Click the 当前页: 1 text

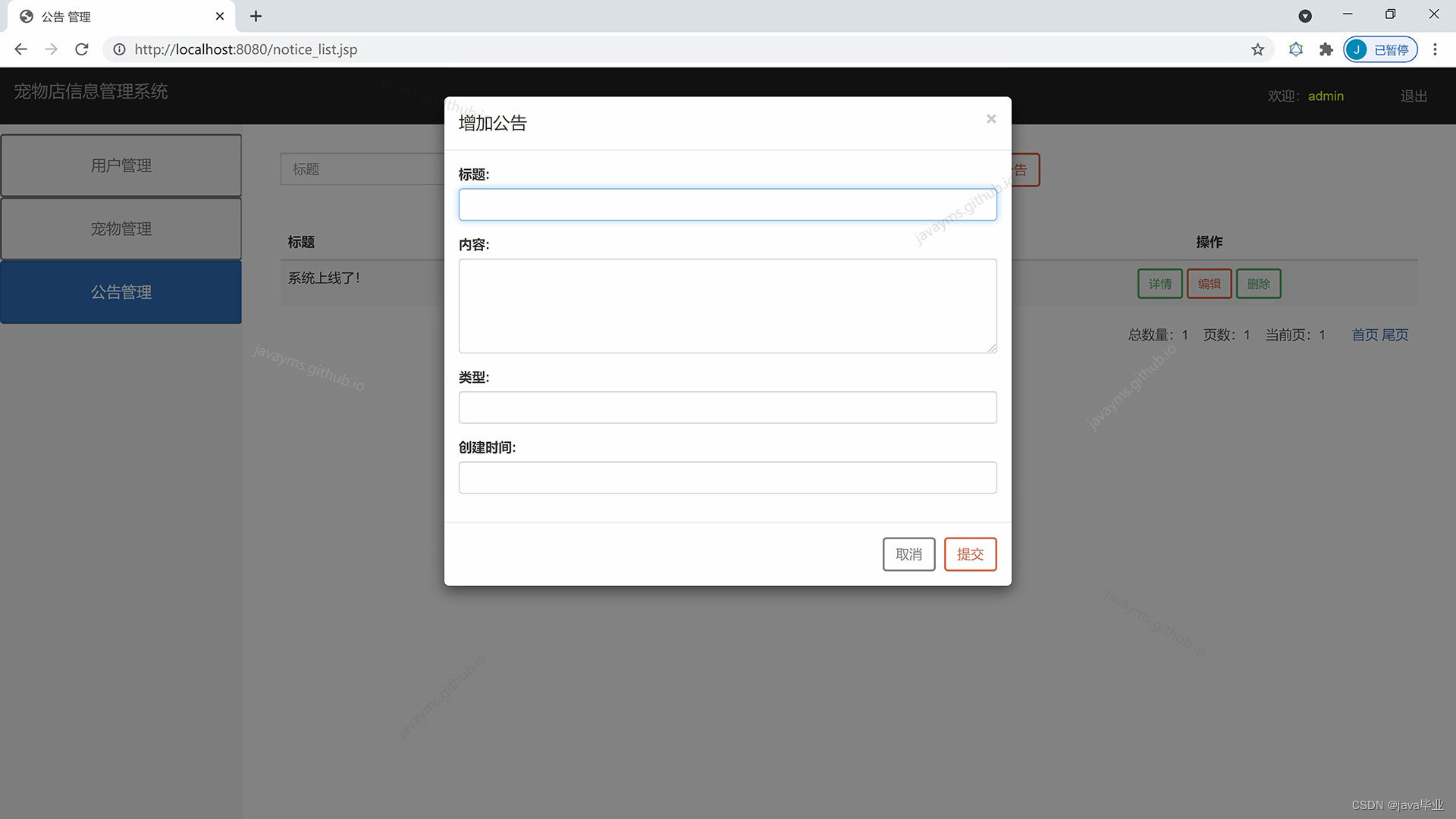1295,335
